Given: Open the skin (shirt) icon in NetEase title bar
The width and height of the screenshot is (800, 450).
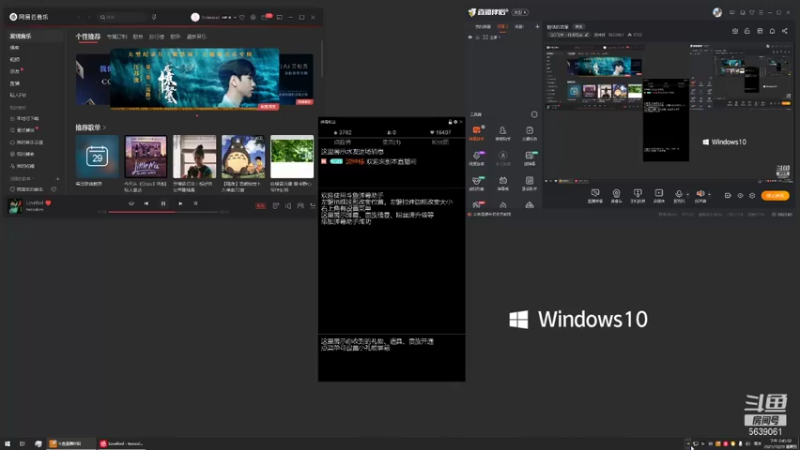Looking at the screenshot, I should click(242, 17).
